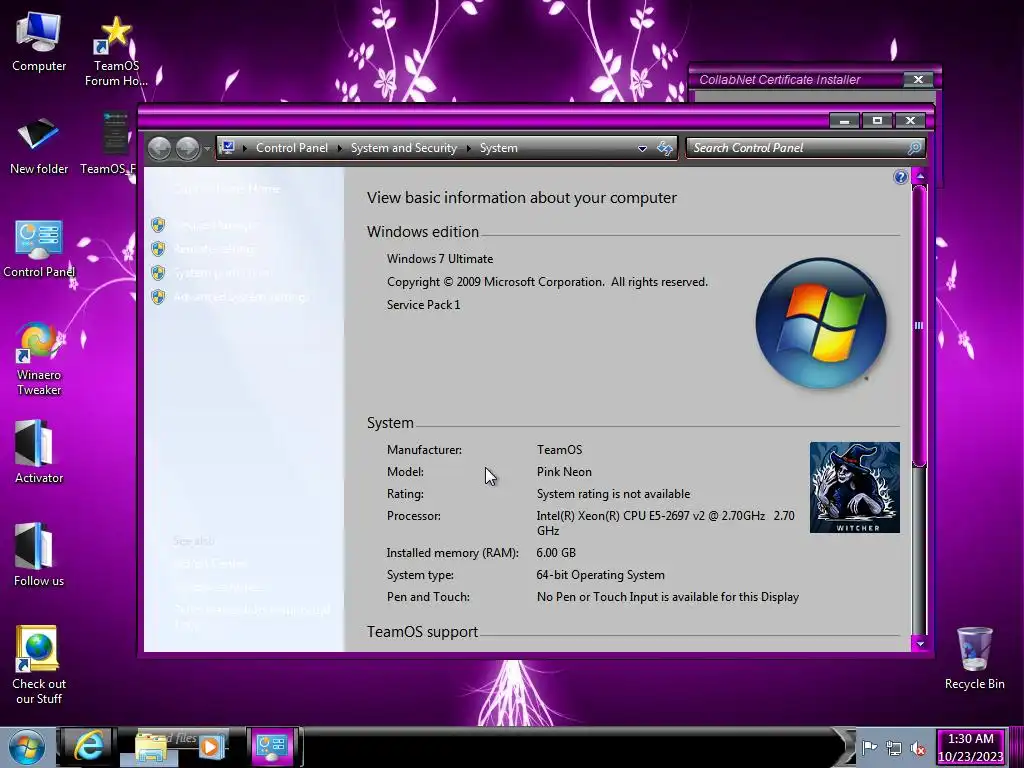This screenshot has height=768, width=1024.
Task: Click the search magnifier icon
Action: 914,148
